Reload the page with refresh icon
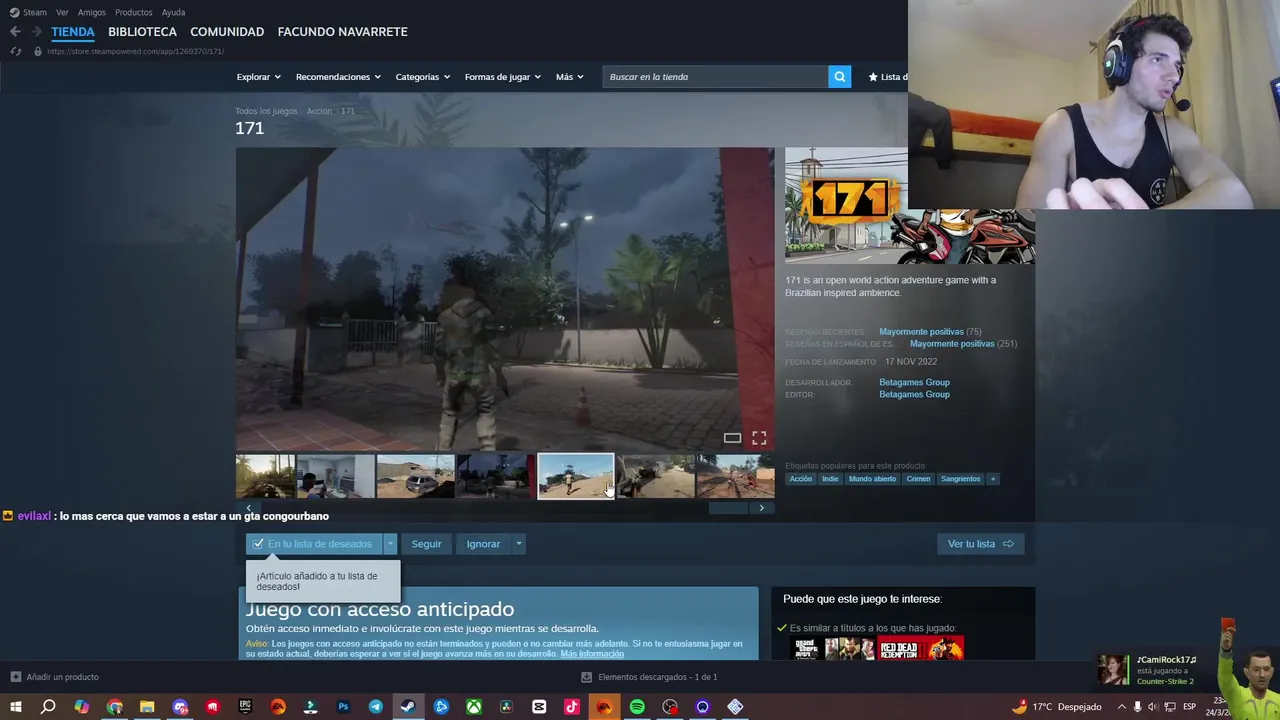 (x=15, y=51)
